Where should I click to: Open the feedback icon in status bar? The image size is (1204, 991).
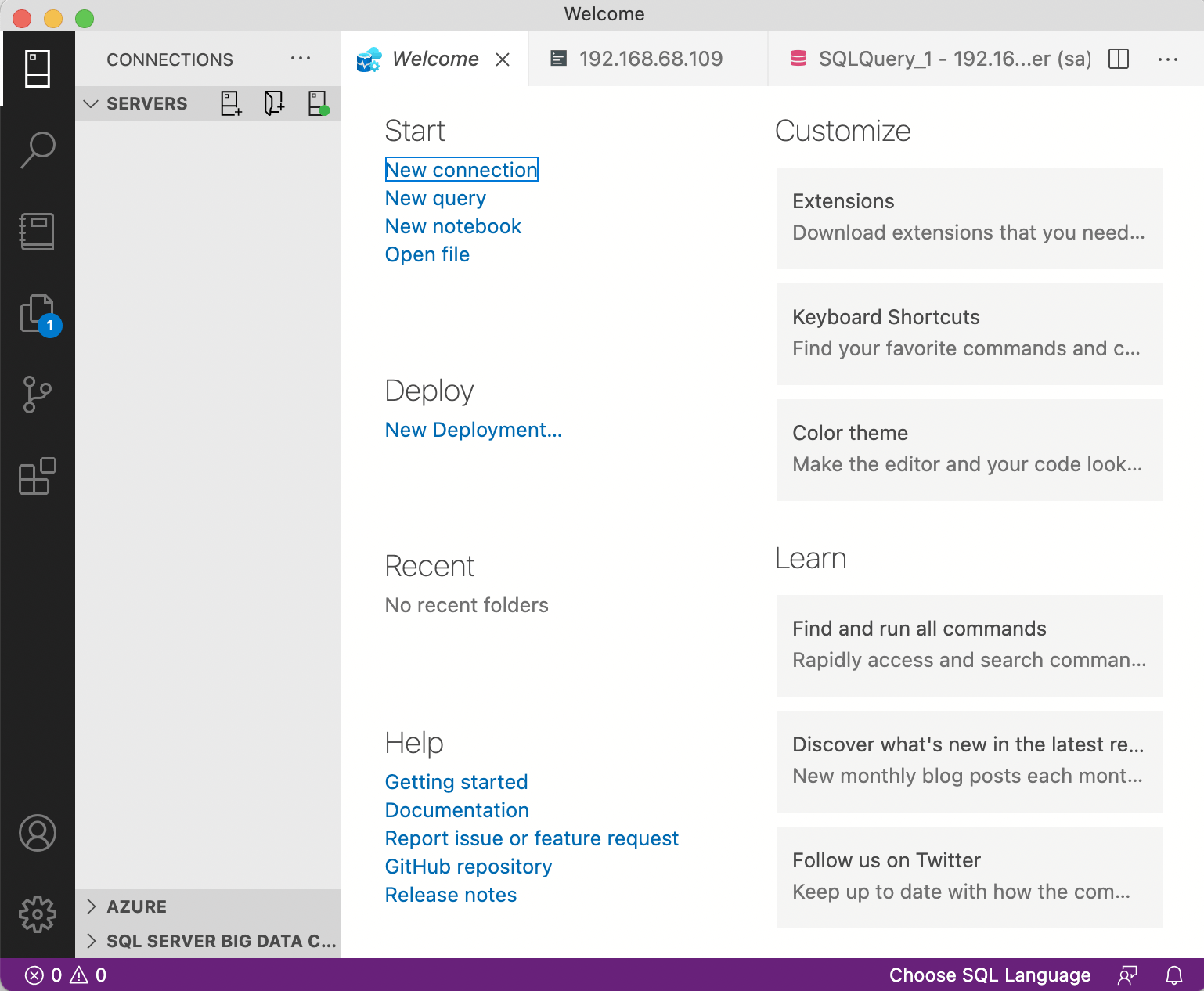click(1127, 975)
